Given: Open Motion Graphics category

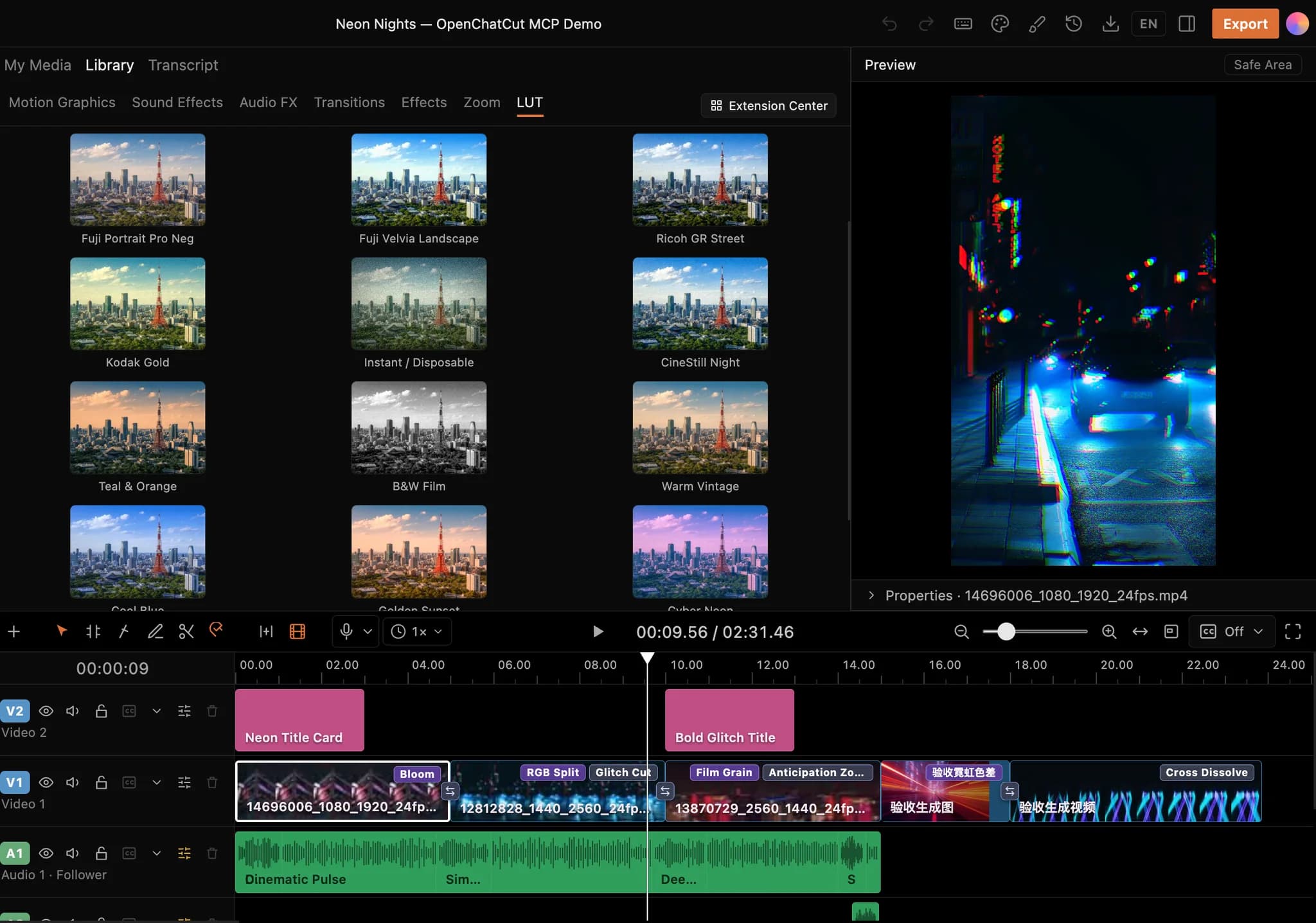Looking at the screenshot, I should click(x=62, y=102).
